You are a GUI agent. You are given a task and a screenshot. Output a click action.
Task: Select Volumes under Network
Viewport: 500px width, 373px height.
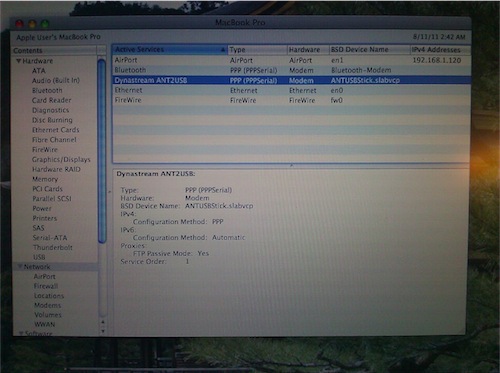pyautogui.click(x=48, y=315)
